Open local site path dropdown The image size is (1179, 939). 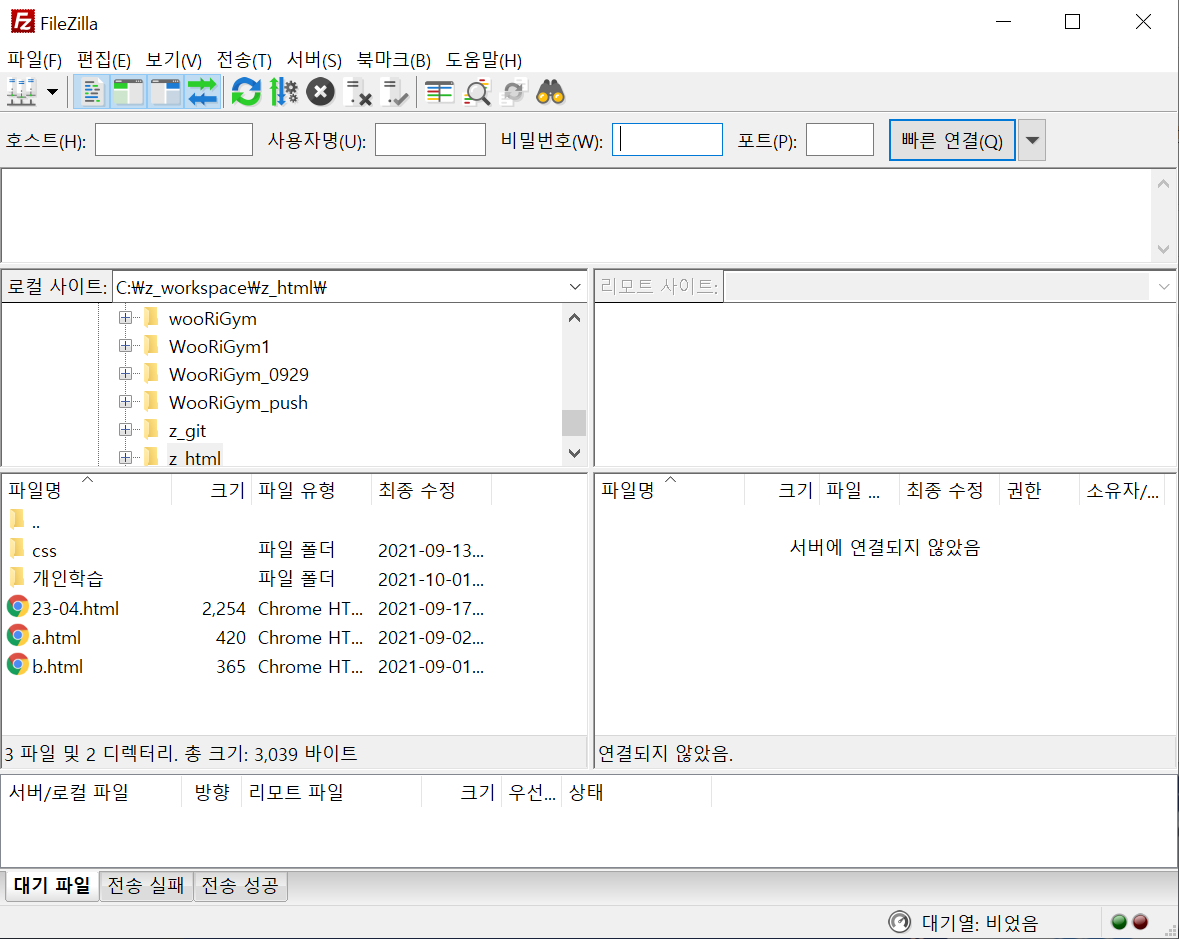pos(575,286)
